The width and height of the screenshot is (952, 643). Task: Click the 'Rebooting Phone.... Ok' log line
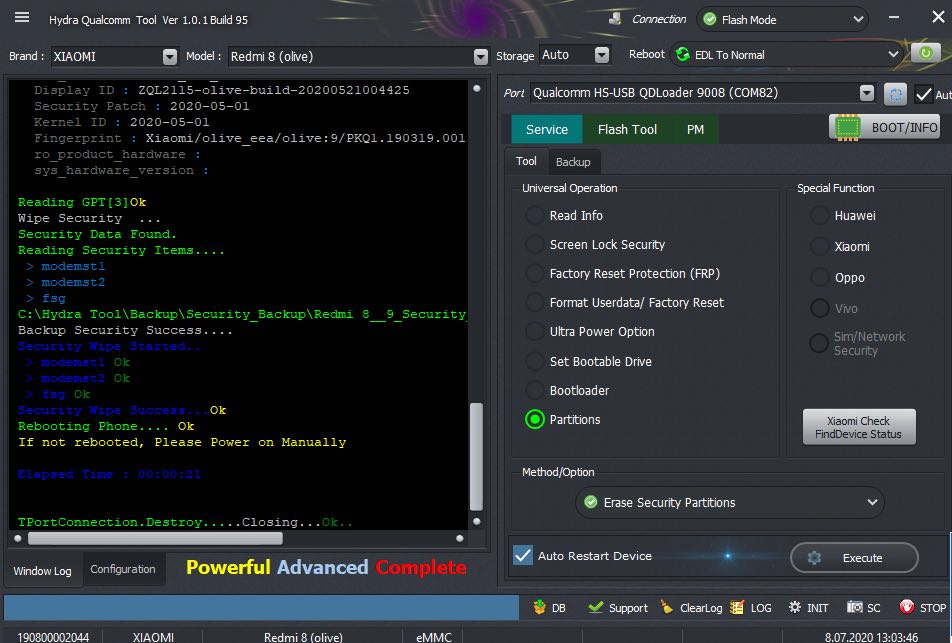106,426
